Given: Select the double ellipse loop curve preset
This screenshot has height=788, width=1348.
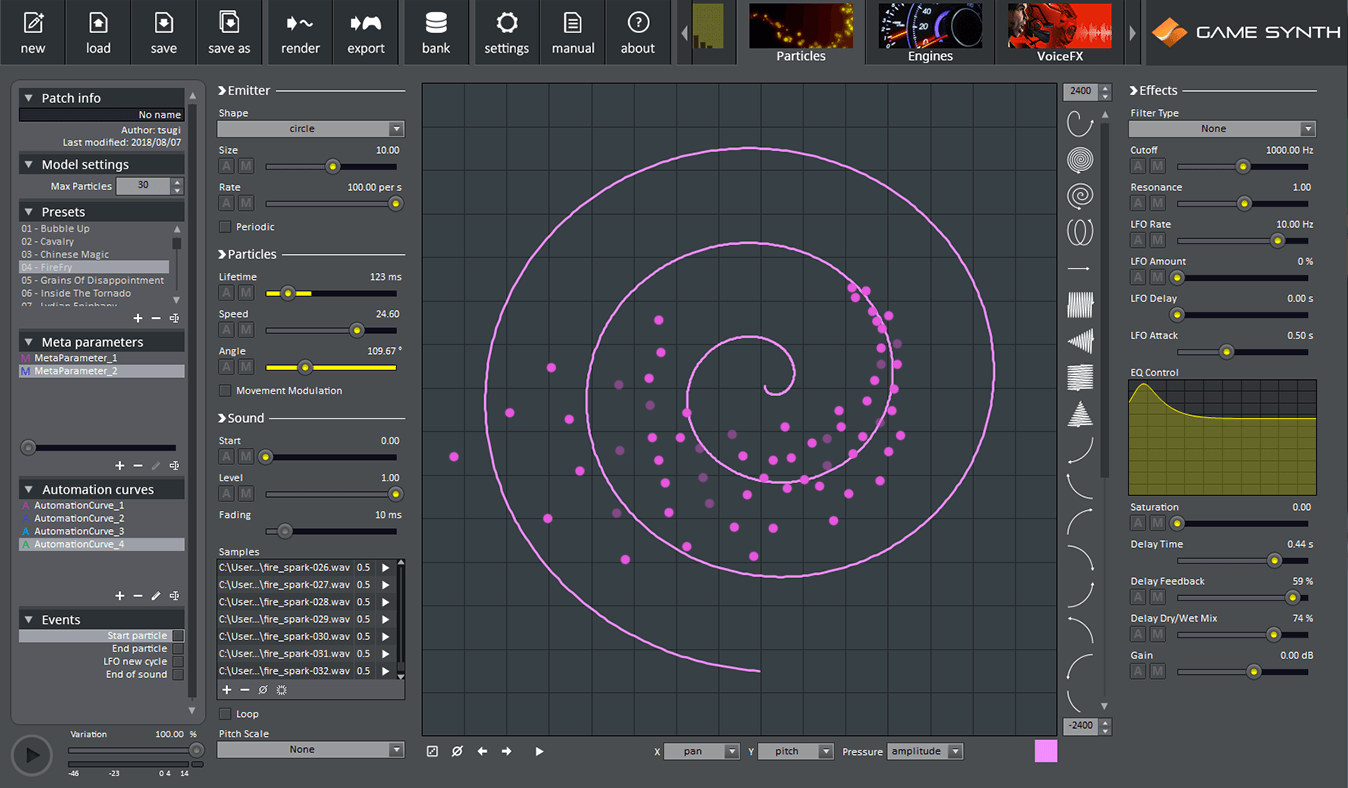Looking at the screenshot, I should point(1080,232).
